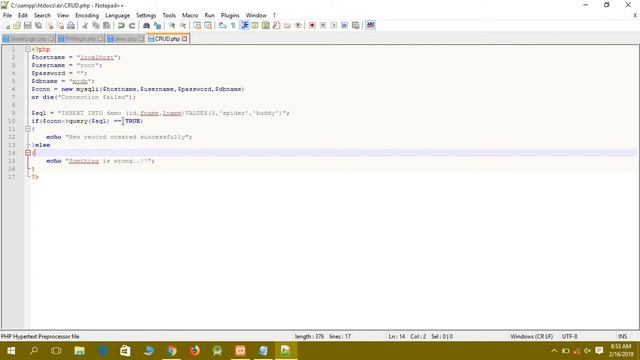Show hidden tray icons chevron

(554, 351)
